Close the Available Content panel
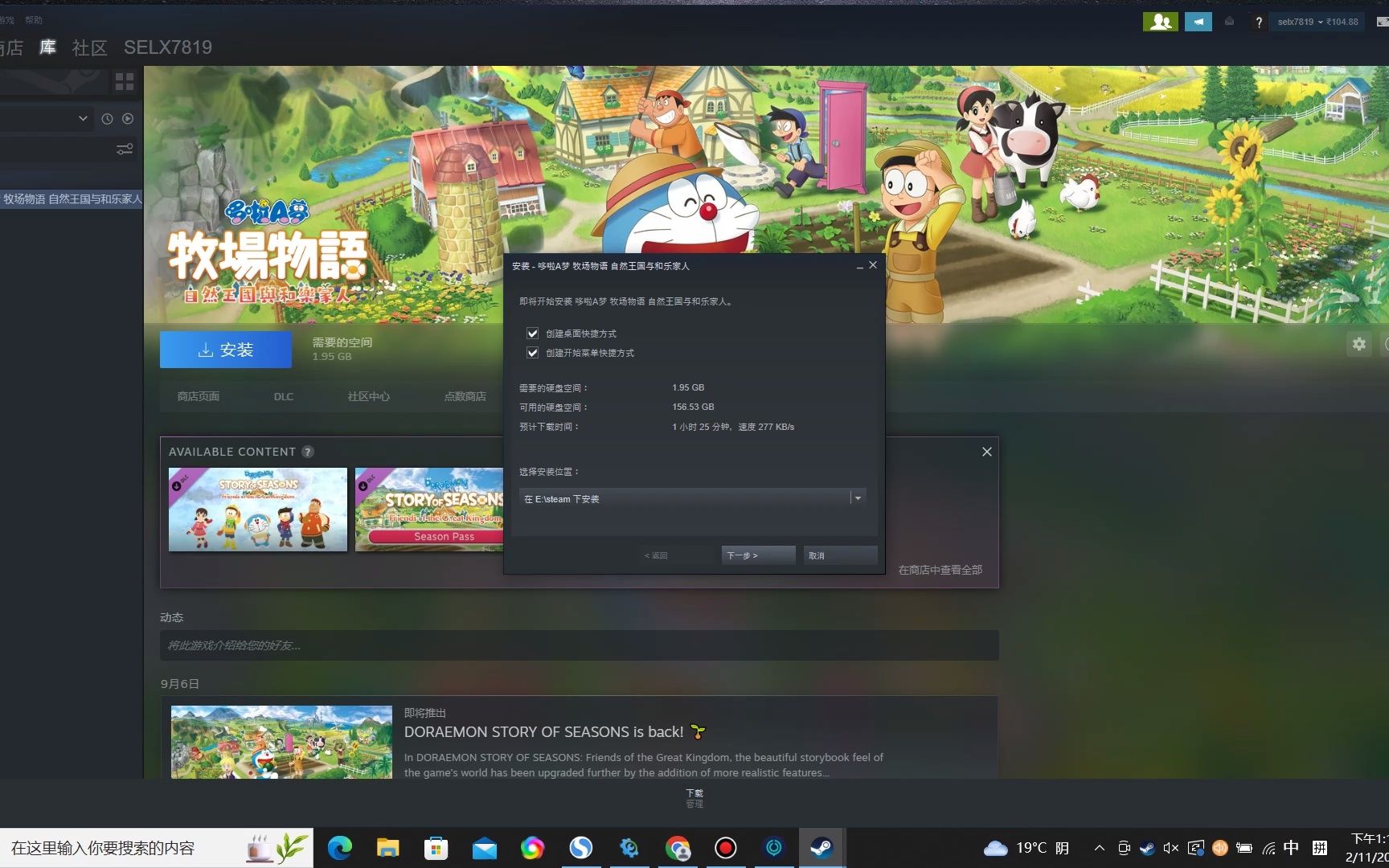The height and width of the screenshot is (868, 1389). click(986, 452)
